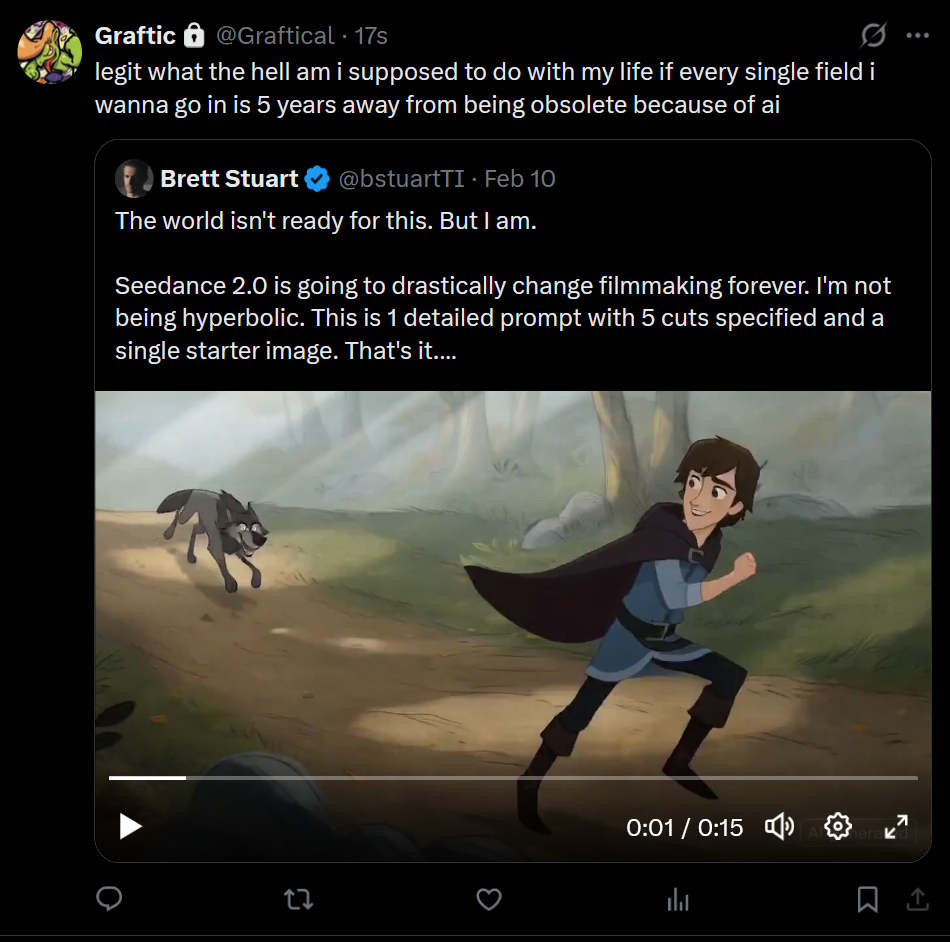950x942 pixels.
Task: Play the Seedance video
Action: (130, 826)
